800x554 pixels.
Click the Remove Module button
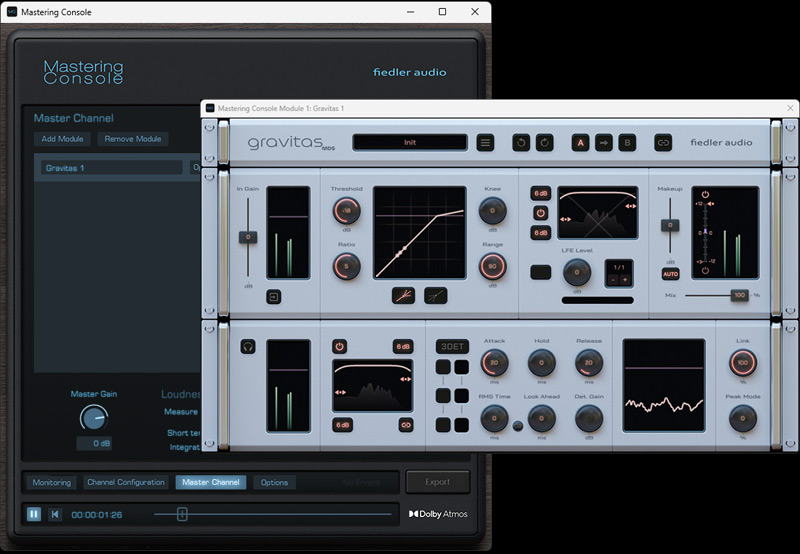point(133,139)
